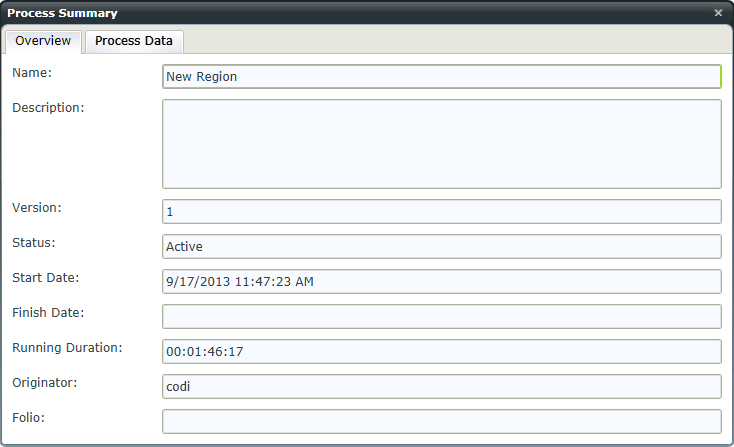This screenshot has height=447, width=734.
Task: Focus the empty Description text area
Action: (441, 144)
